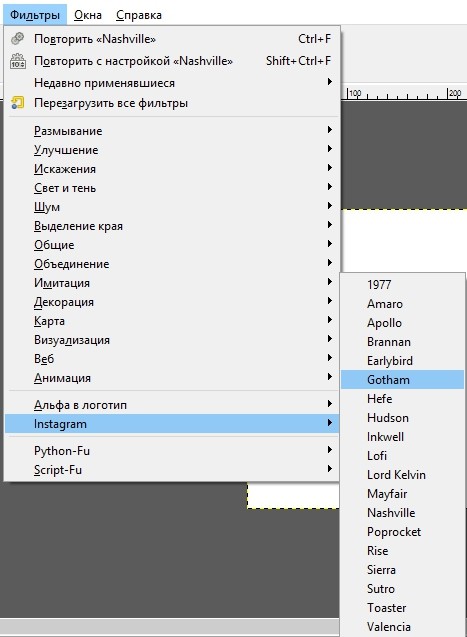Expand the Объединение submenu
467x637 pixels.
[172, 264]
